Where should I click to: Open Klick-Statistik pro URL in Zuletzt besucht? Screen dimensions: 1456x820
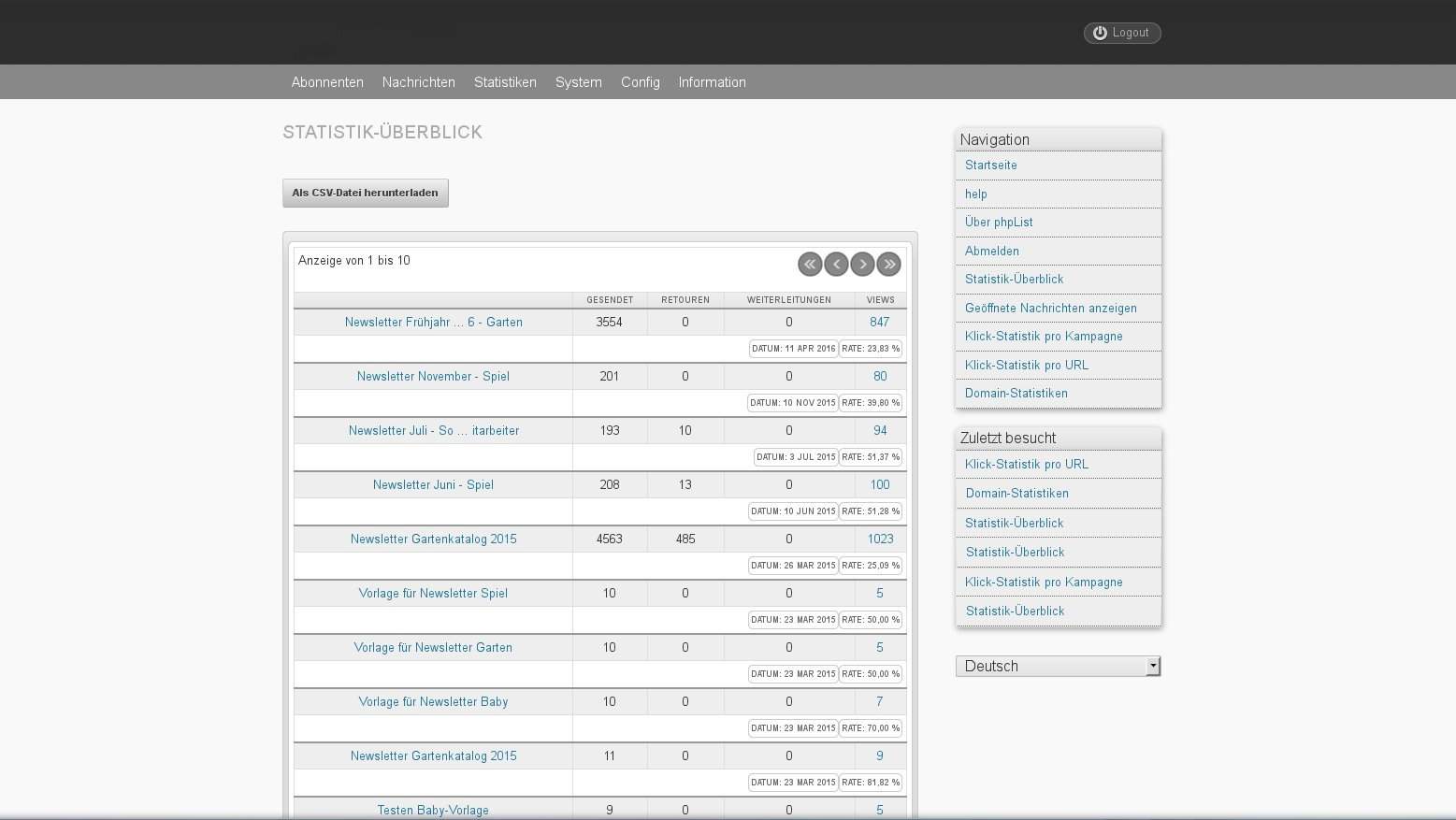click(1026, 464)
